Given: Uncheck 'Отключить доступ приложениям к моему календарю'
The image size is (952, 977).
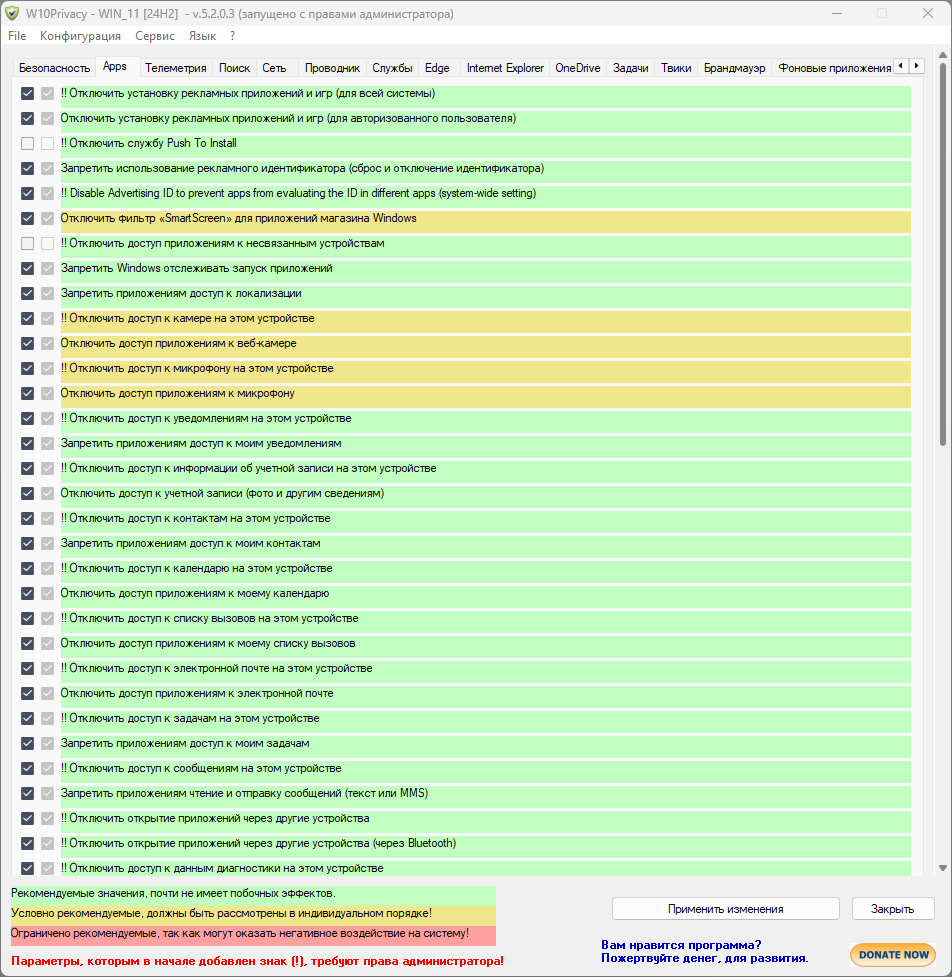Looking at the screenshot, I should (27, 593).
